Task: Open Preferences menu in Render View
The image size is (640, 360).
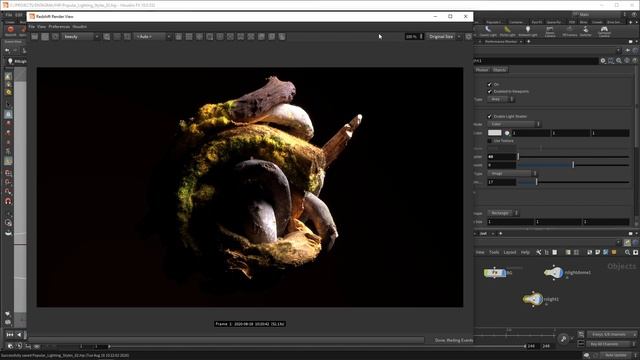Action: [59, 27]
